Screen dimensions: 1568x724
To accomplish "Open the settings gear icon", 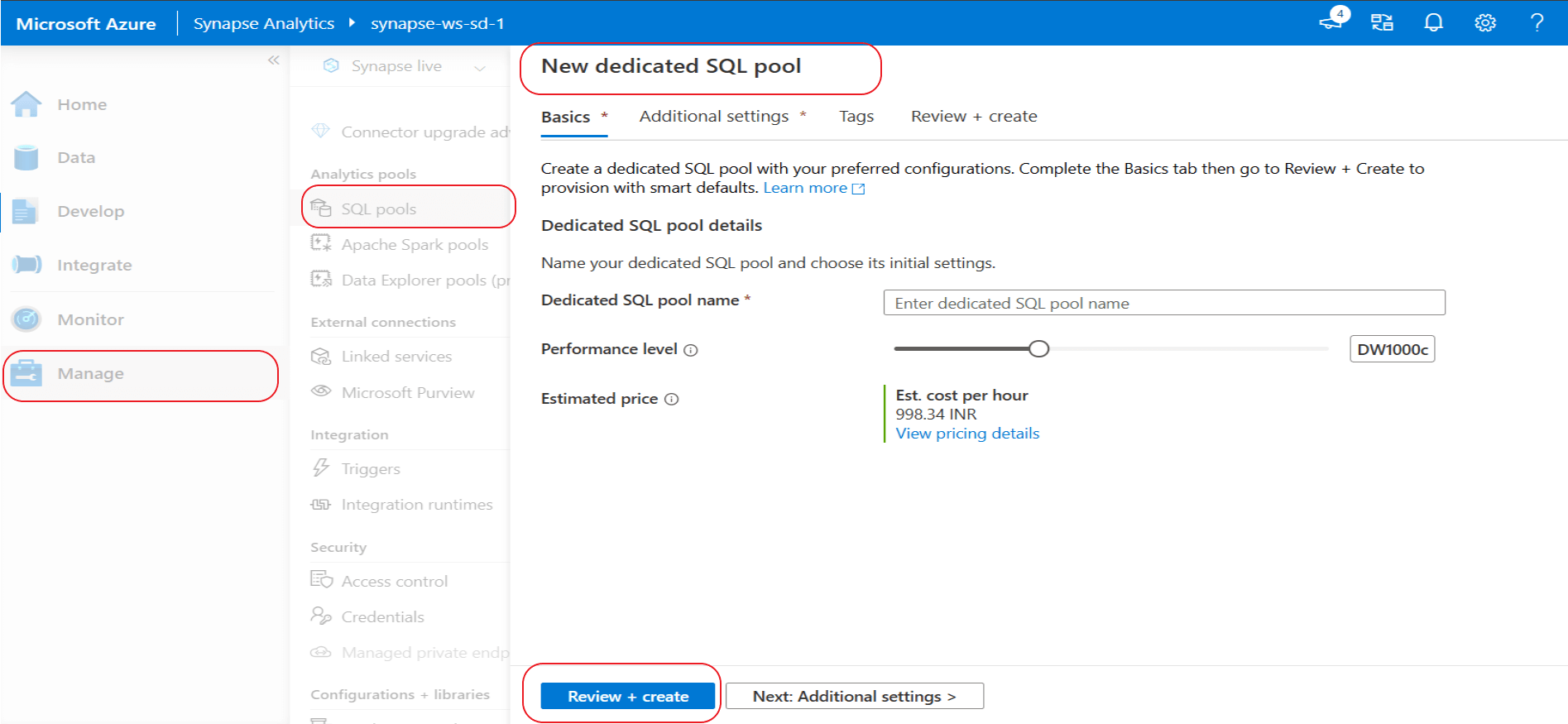I will (x=1485, y=23).
